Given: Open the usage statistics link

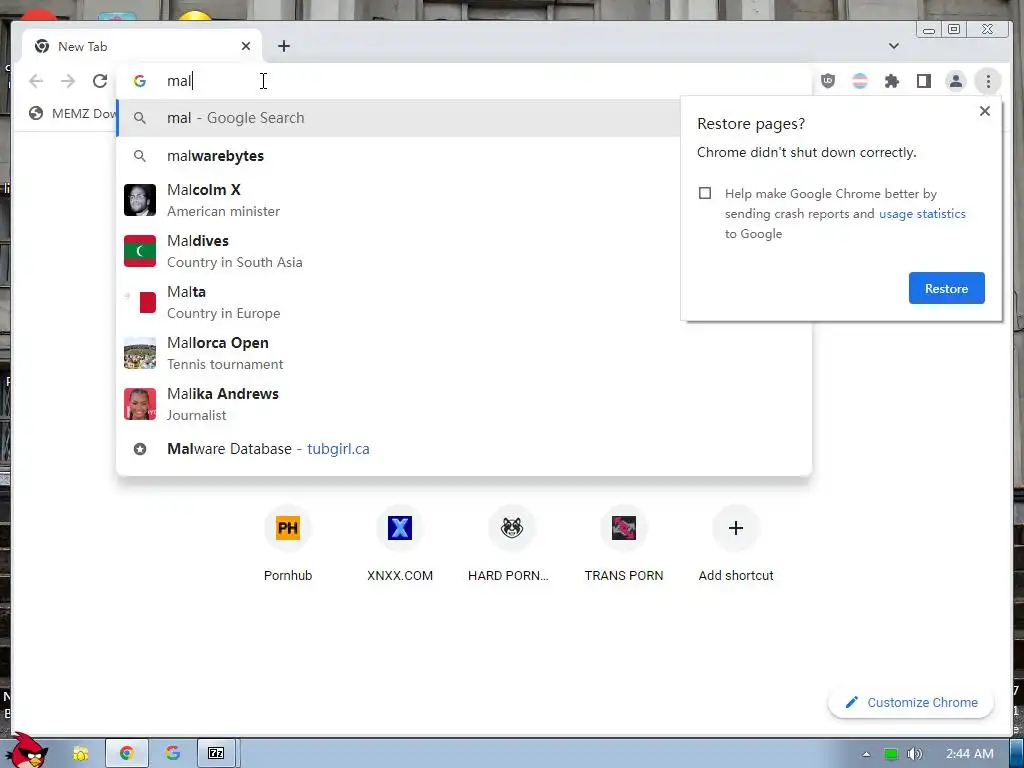Looking at the screenshot, I should tap(922, 214).
